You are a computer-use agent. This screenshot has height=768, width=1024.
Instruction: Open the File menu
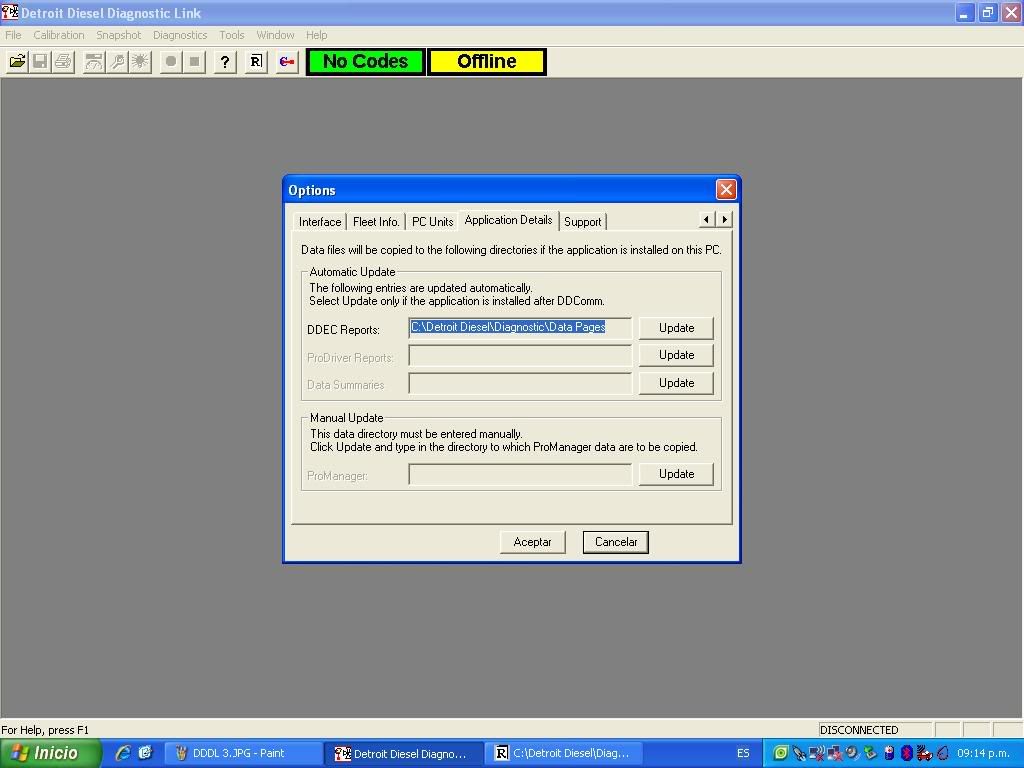point(13,35)
